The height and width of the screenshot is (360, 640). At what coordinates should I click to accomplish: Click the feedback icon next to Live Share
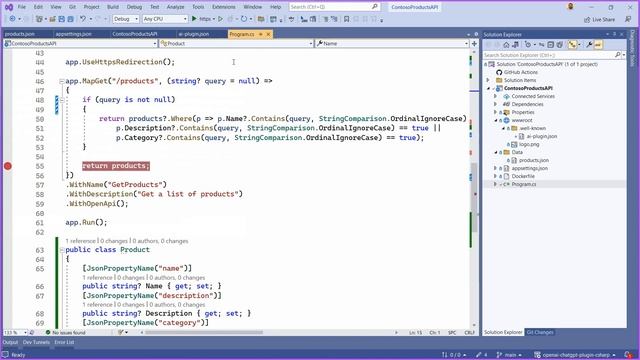(628, 19)
